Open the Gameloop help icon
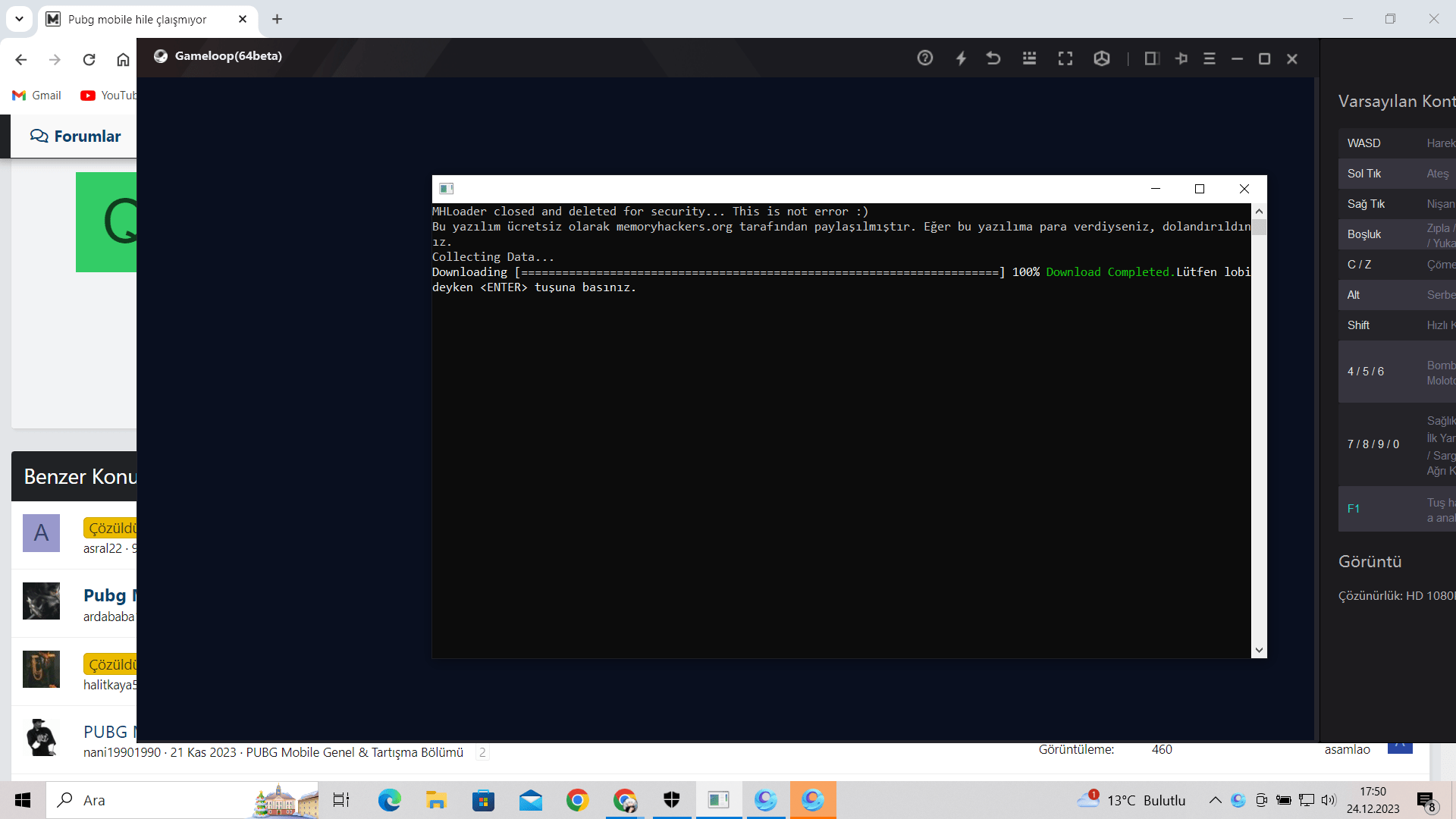The width and height of the screenshot is (1456, 819). pos(924,58)
